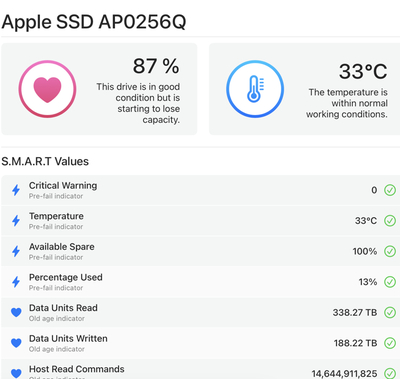Click the lightning icon next to Available Spare
The width and height of the screenshot is (400, 379).
click(16, 251)
